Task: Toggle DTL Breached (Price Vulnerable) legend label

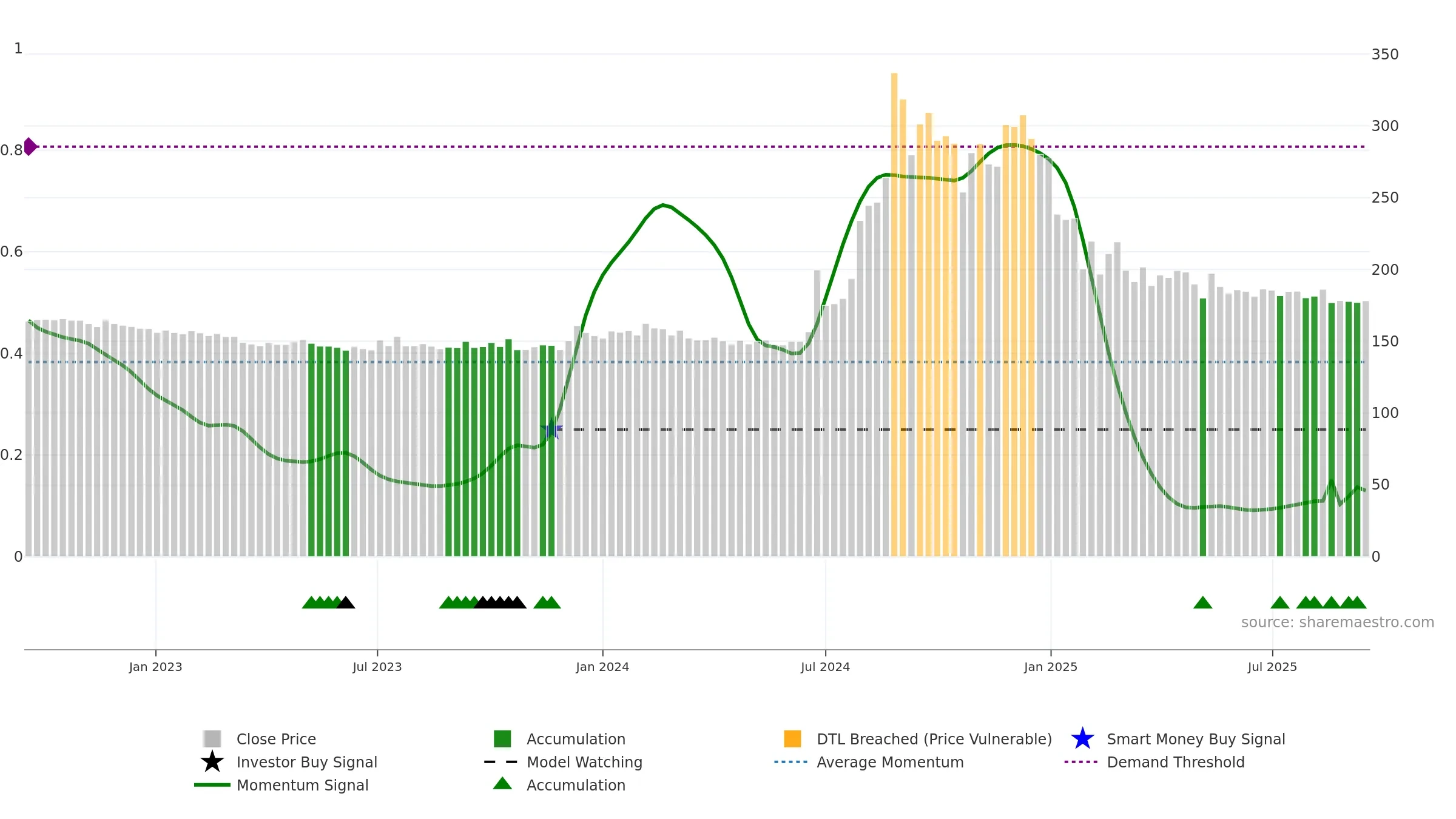Action: pos(934,739)
